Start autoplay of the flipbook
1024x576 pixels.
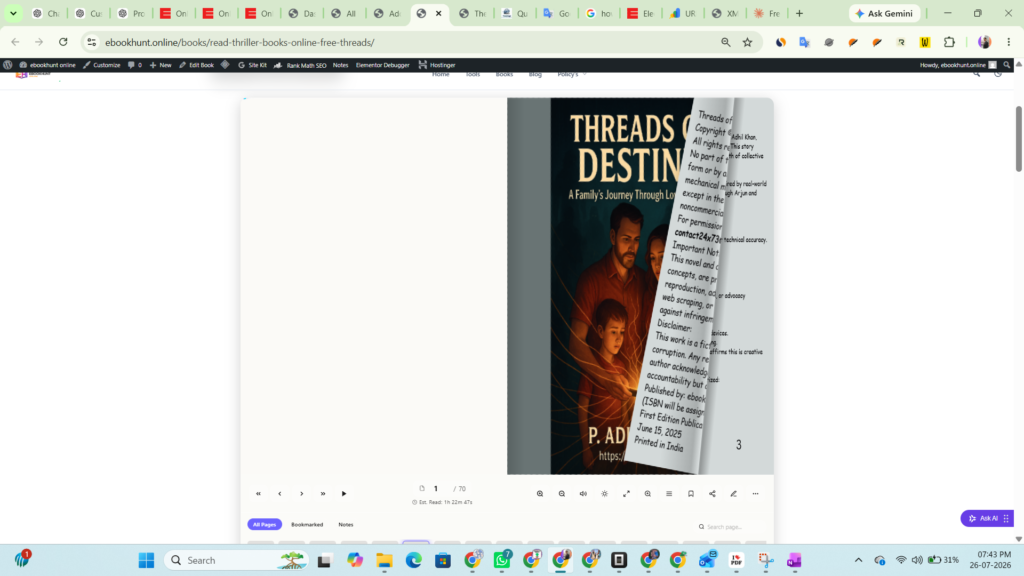344,494
